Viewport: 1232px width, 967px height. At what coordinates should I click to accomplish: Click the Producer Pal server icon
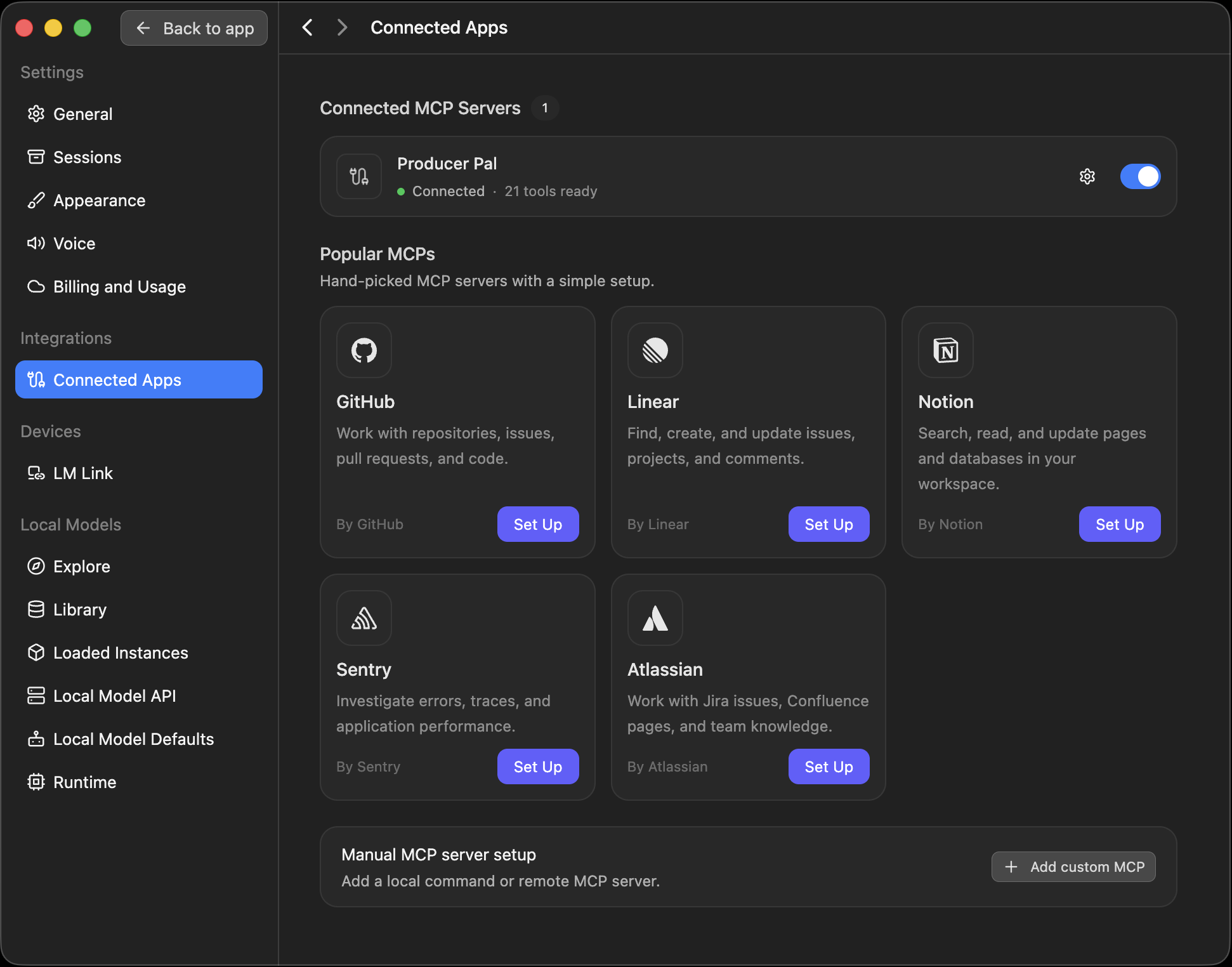(x=359, y=176)
